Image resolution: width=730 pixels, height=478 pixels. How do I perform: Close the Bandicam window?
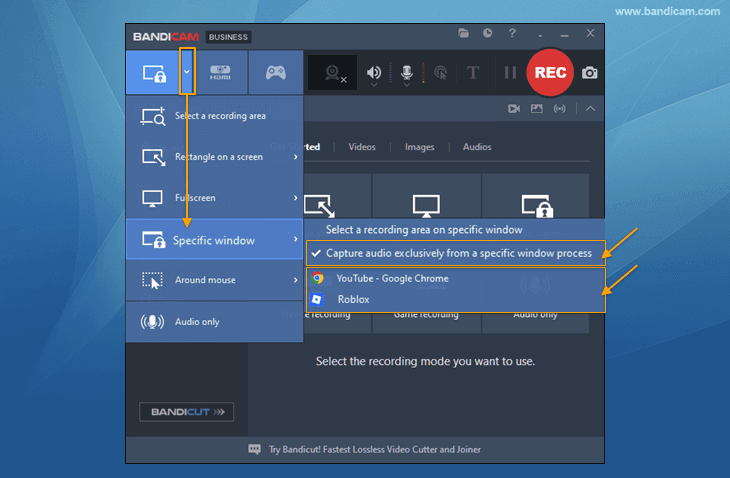tap(590, 33)
